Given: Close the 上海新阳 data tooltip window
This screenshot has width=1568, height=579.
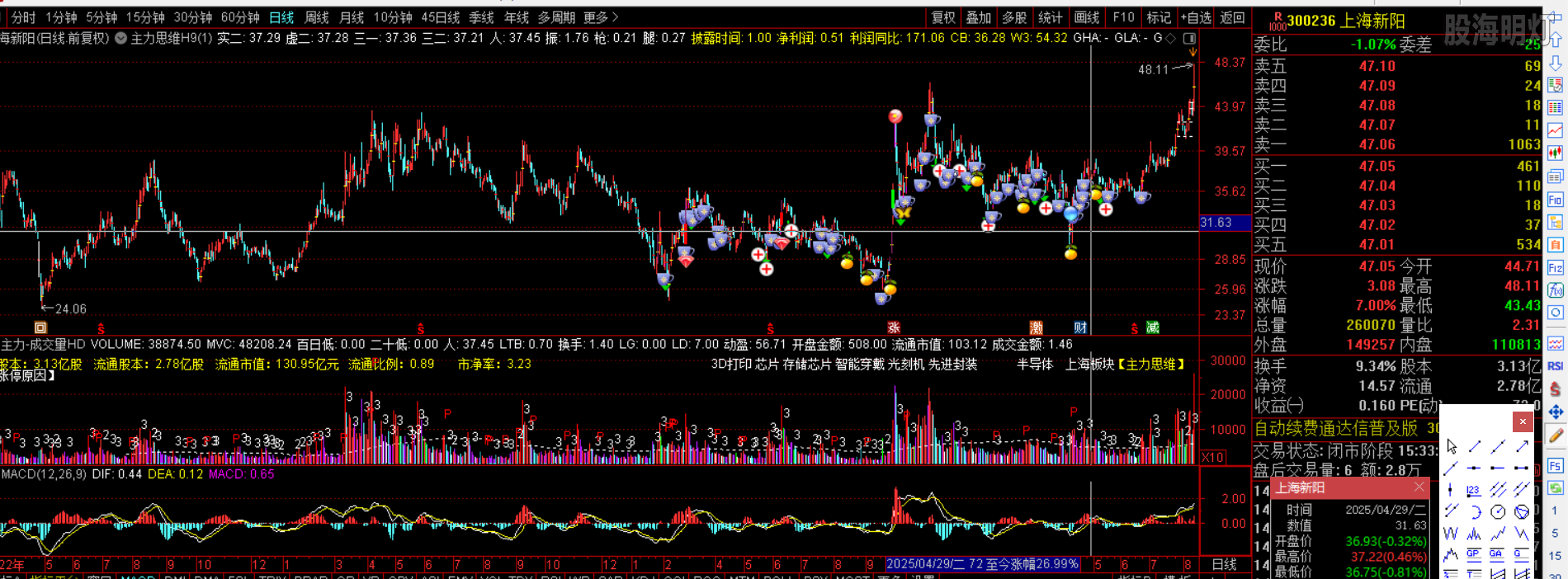Looking at the screenshot, I should coord(1419,487).
